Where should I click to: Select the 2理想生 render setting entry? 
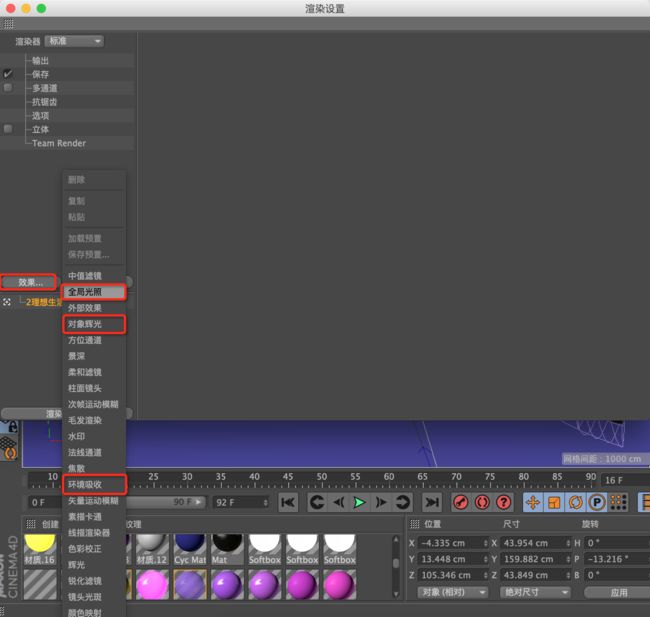[44, 302]
